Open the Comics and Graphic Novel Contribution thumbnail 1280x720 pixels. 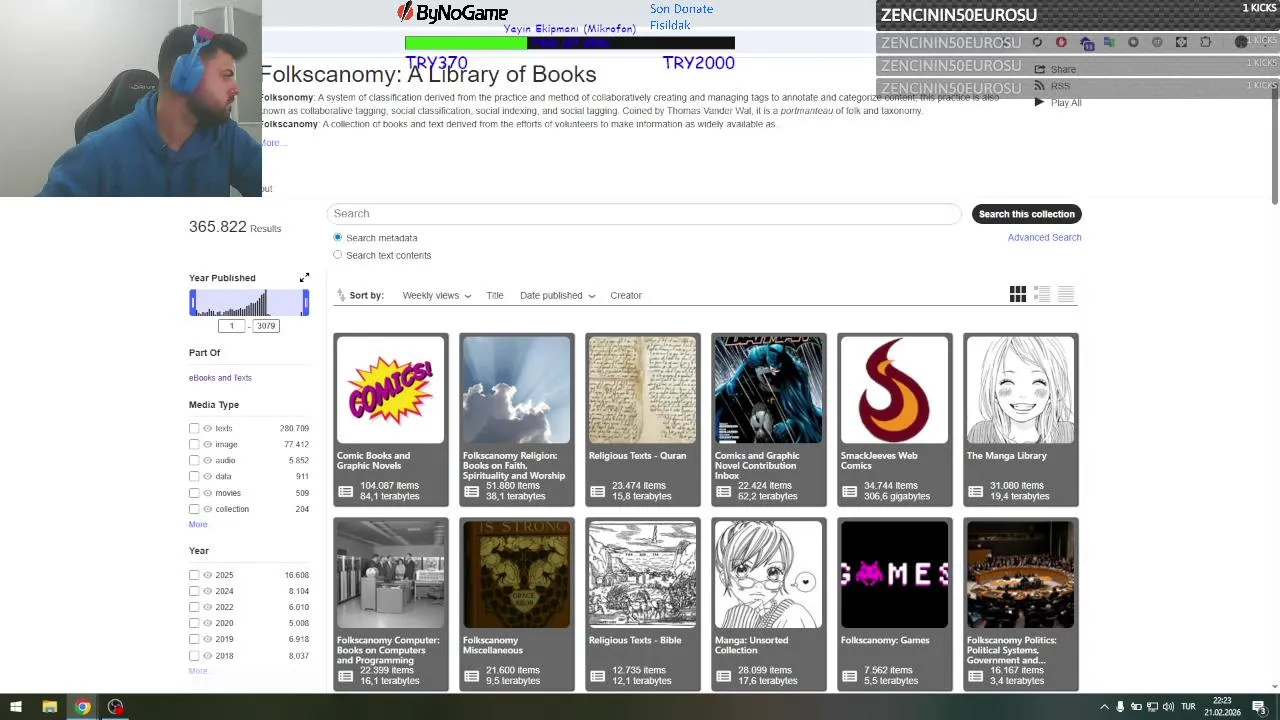[x=768, y=390]
